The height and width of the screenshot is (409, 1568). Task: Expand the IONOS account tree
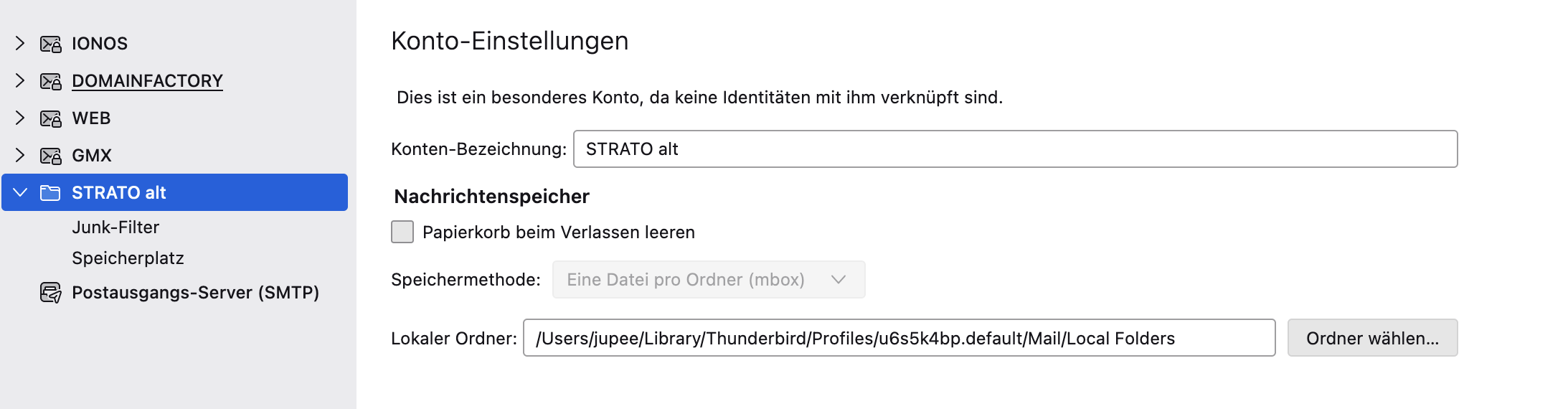[x=20, y=44]
